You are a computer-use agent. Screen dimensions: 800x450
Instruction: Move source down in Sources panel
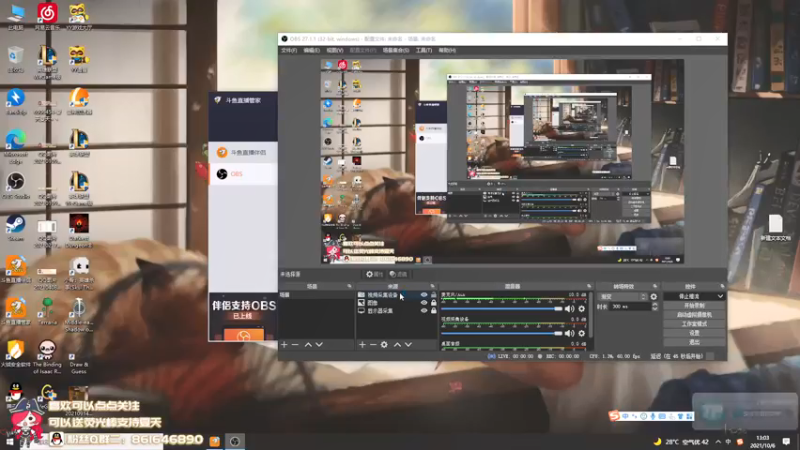pyautogui.click(x=408, y=345)
